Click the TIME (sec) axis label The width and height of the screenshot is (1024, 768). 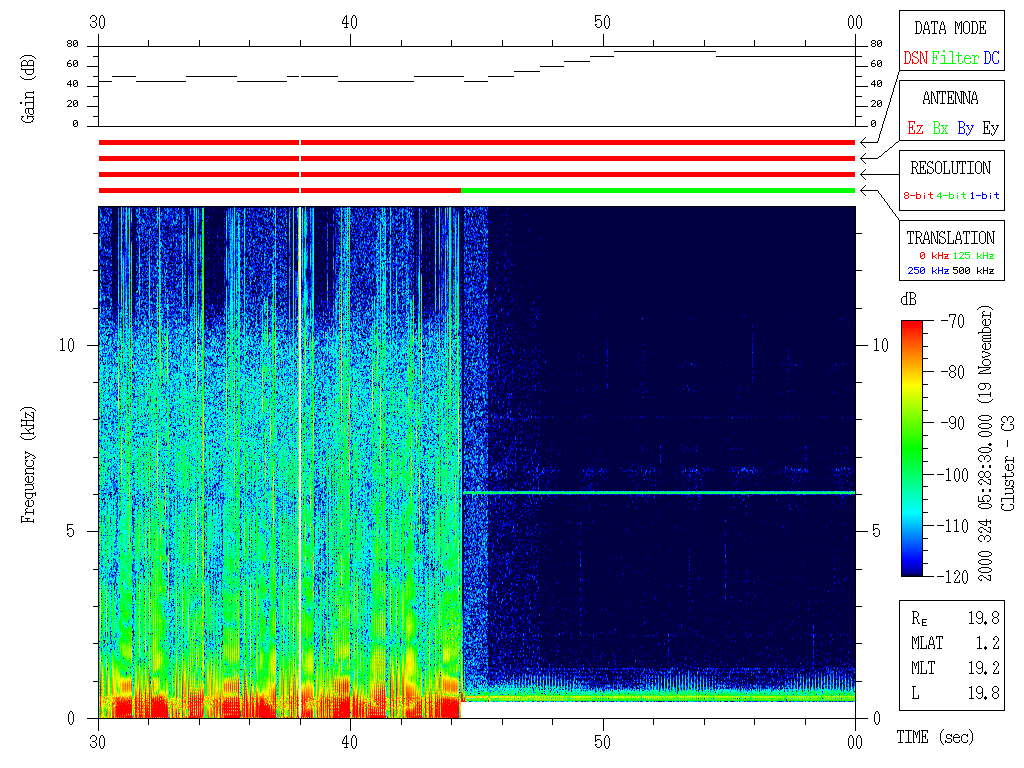(x=933, y=737)
